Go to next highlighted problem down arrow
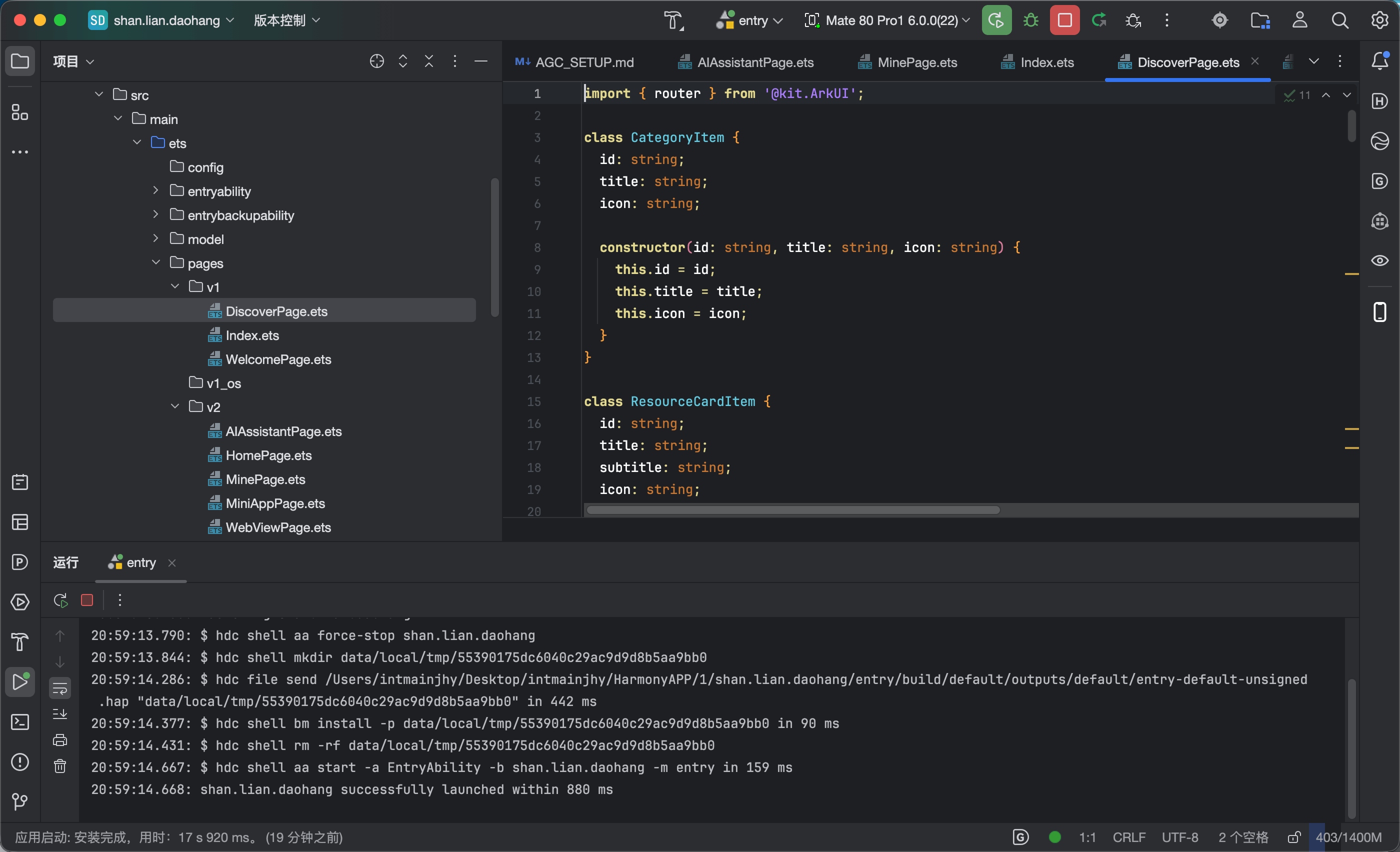Viewport: 1400px width, 852px height. pos(1347,95)
